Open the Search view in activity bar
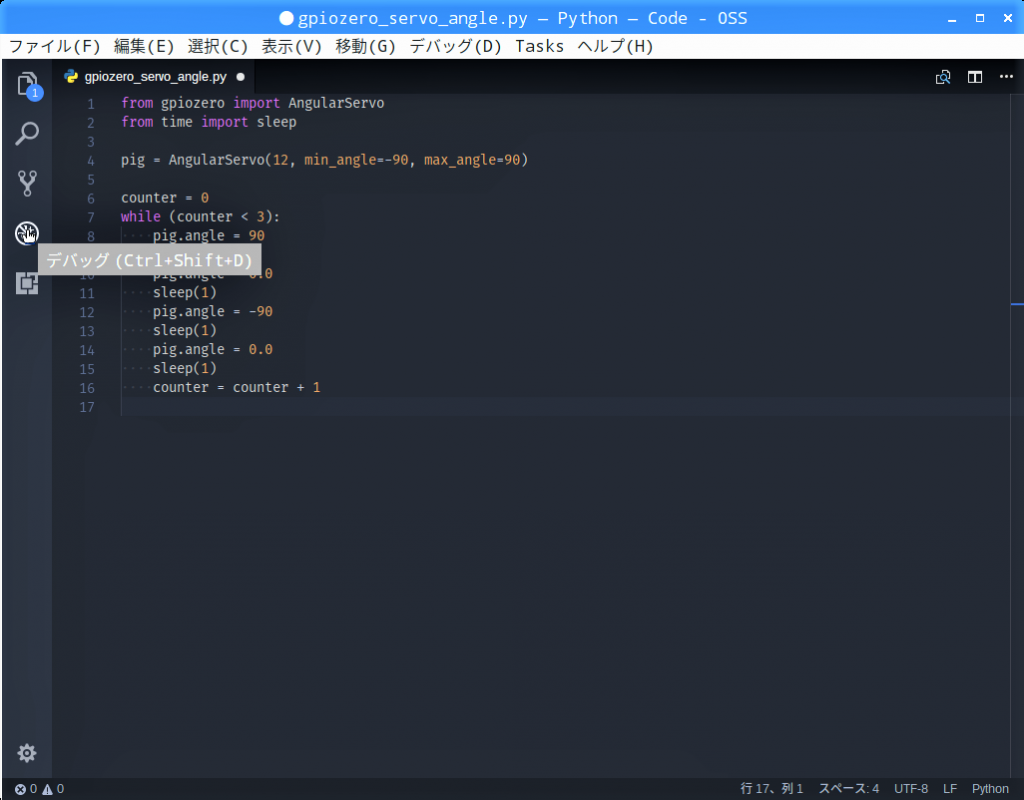The image size is (1024, 800). point(27,134)
